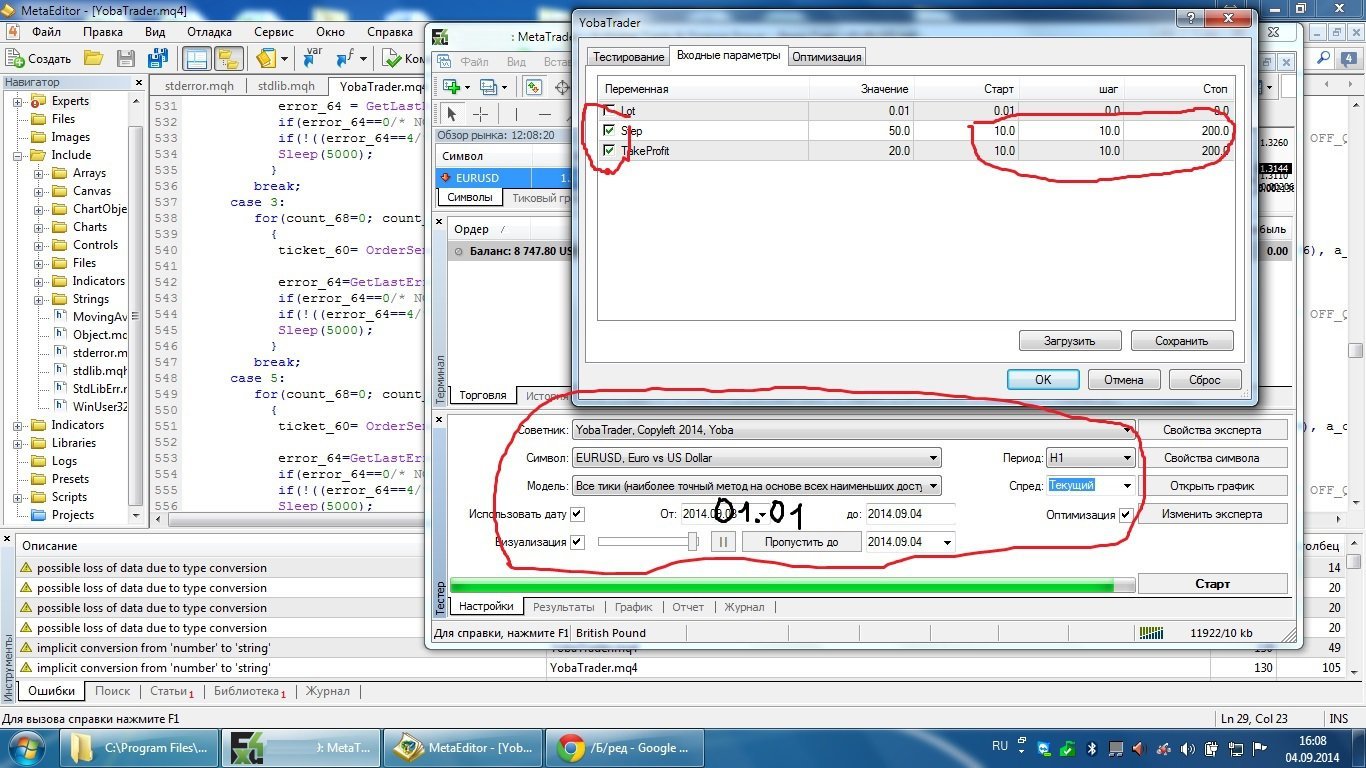Screen dimensions: 1366x768
Task: Click the Свойства эксперта button
Action: 1212,430
